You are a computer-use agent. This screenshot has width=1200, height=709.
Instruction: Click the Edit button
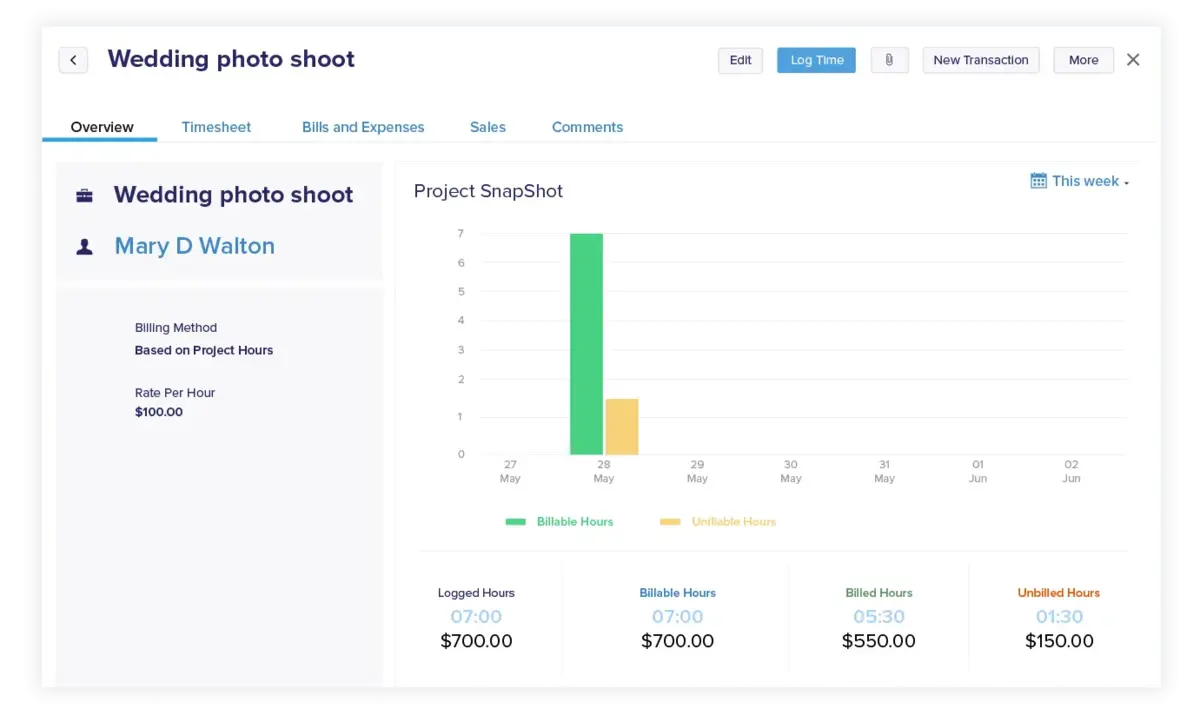740,60
